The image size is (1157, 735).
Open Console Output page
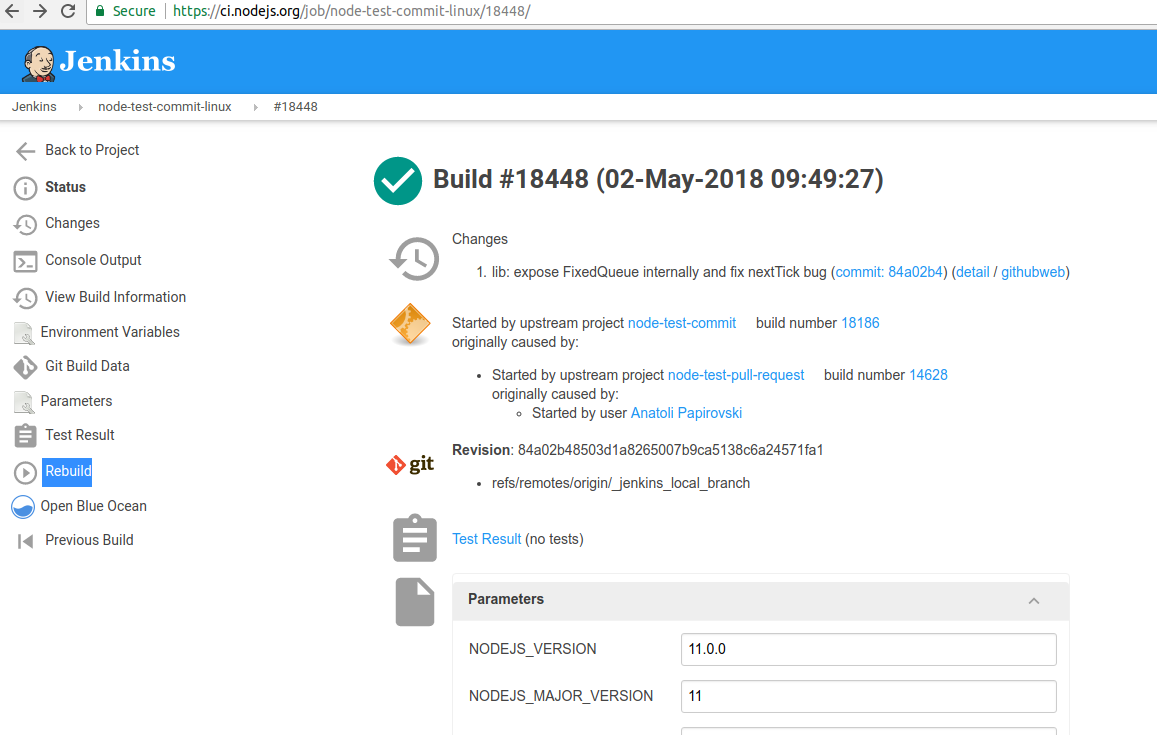93,260
